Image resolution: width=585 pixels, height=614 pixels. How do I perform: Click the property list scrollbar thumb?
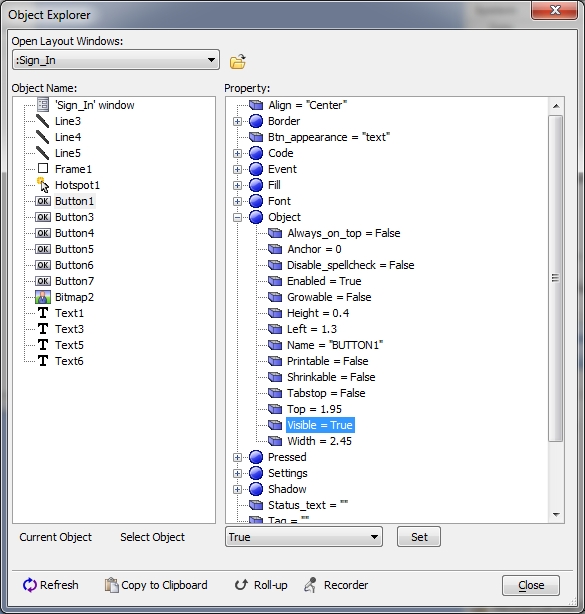pos(555,278)
